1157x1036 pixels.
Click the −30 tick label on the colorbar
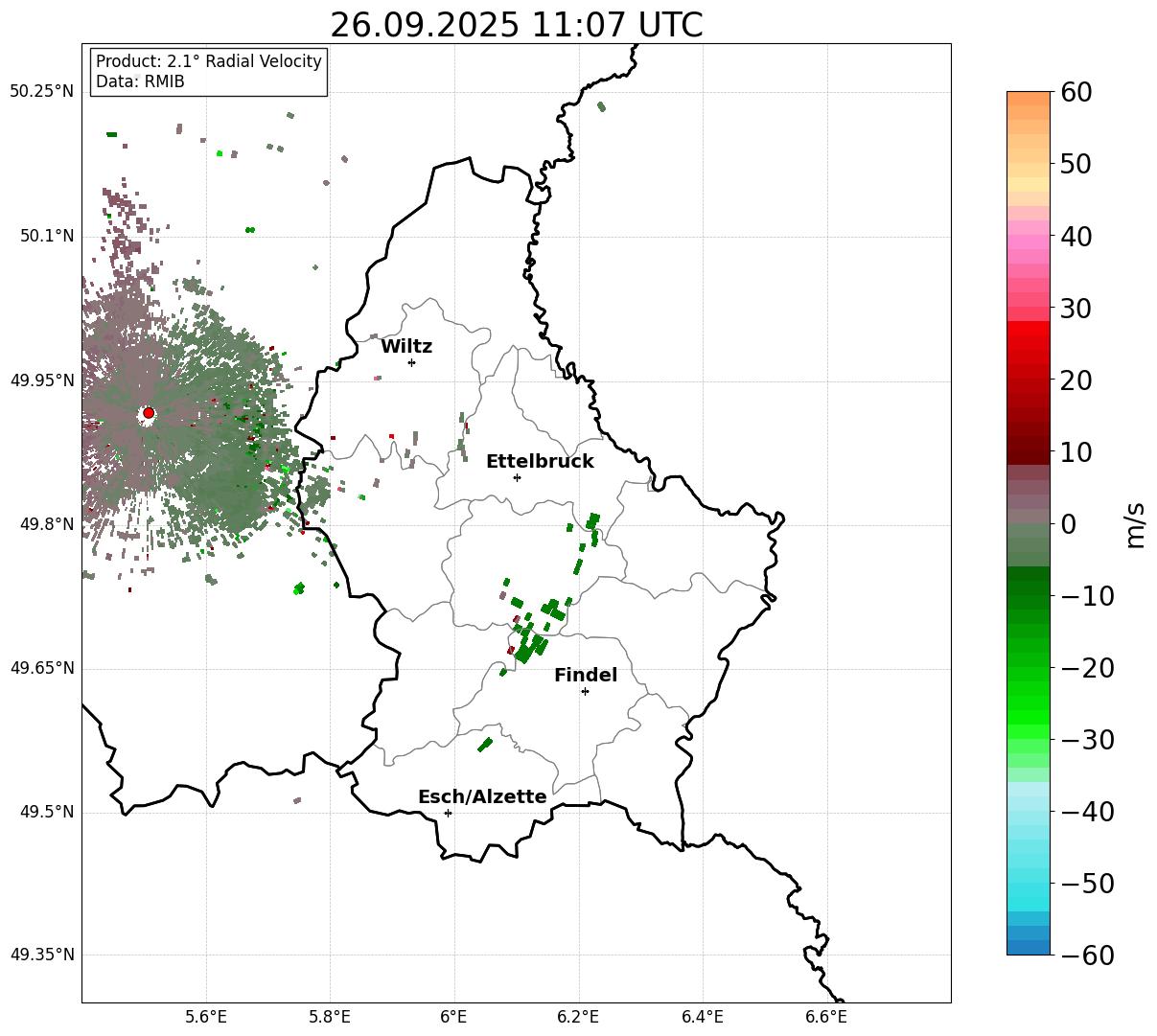[x=1086, y=740]
